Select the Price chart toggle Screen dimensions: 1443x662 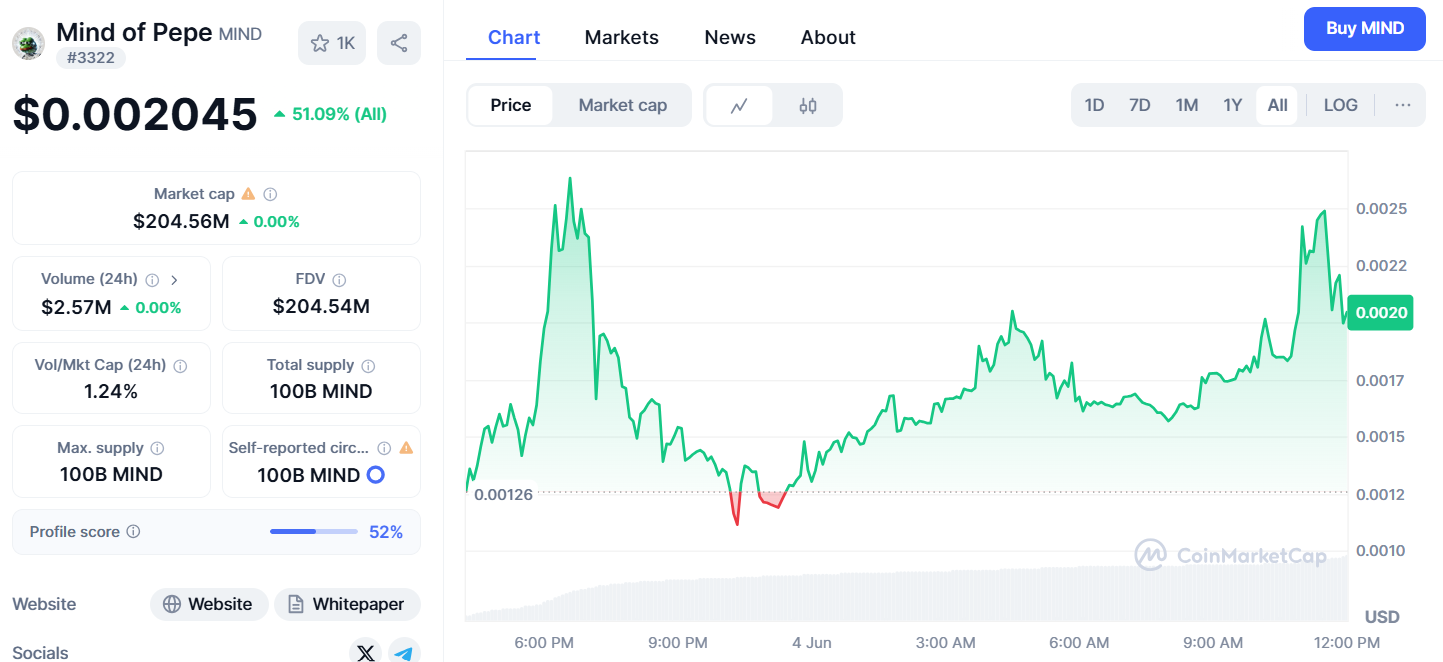point(511,105)
